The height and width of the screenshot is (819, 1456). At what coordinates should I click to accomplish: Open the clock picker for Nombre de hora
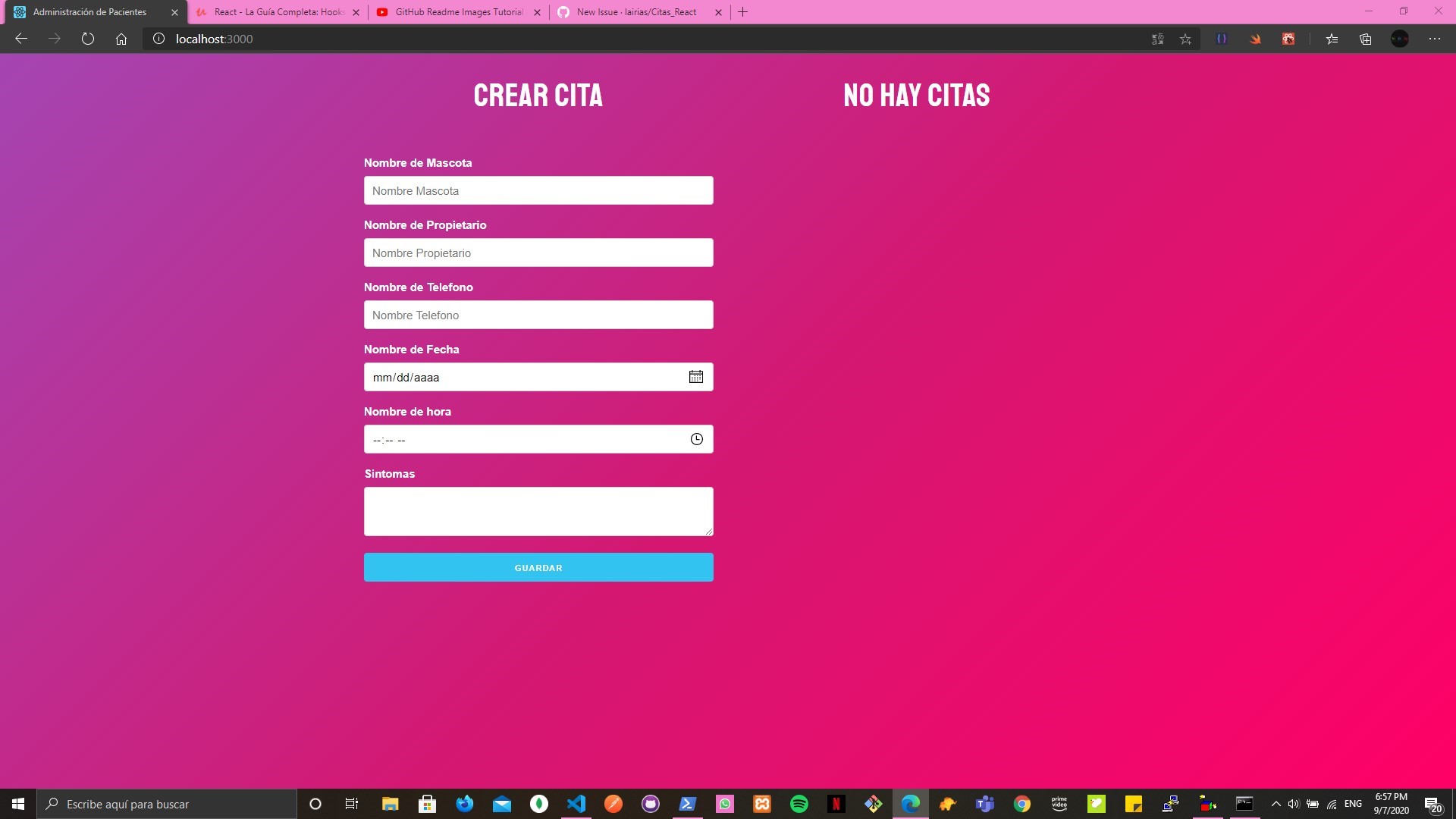pyautogui.click(x=696, y=439)
